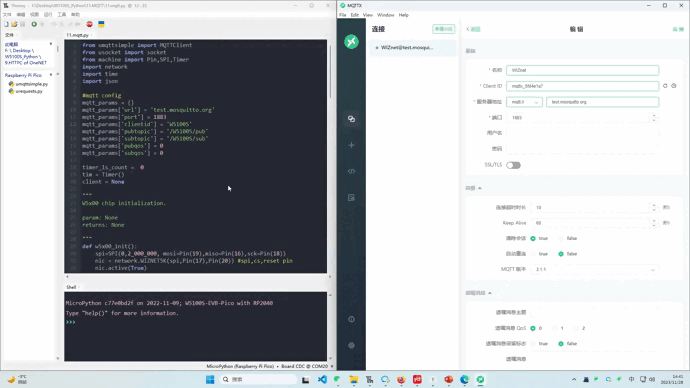Open Windows Start menu
The image size is (690, 388).
point(210,379)
